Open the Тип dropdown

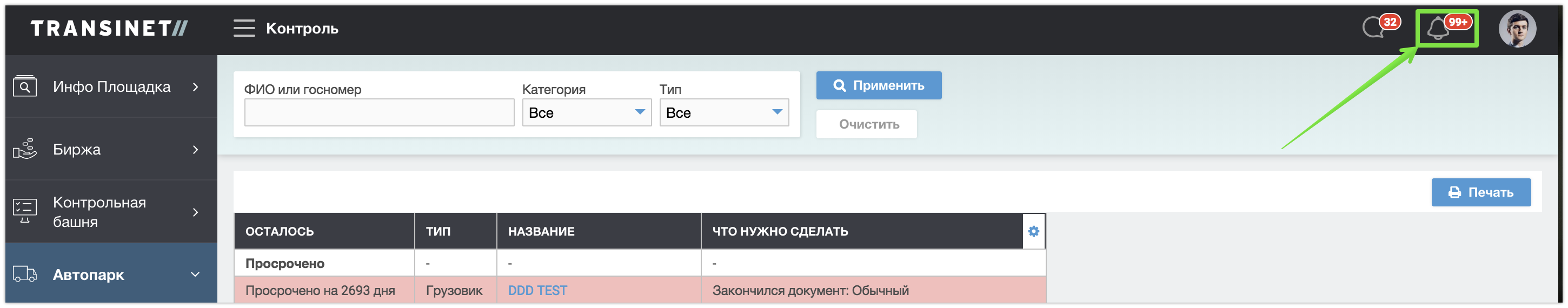[724, 112]
